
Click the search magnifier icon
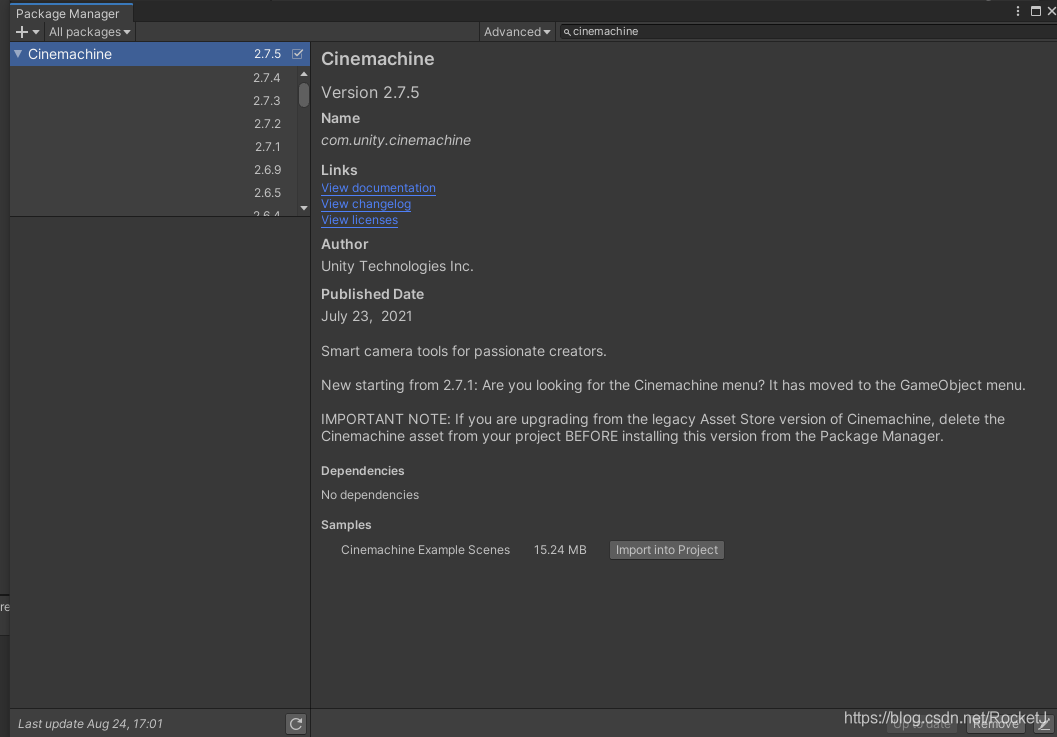click(x=567, y=32)
